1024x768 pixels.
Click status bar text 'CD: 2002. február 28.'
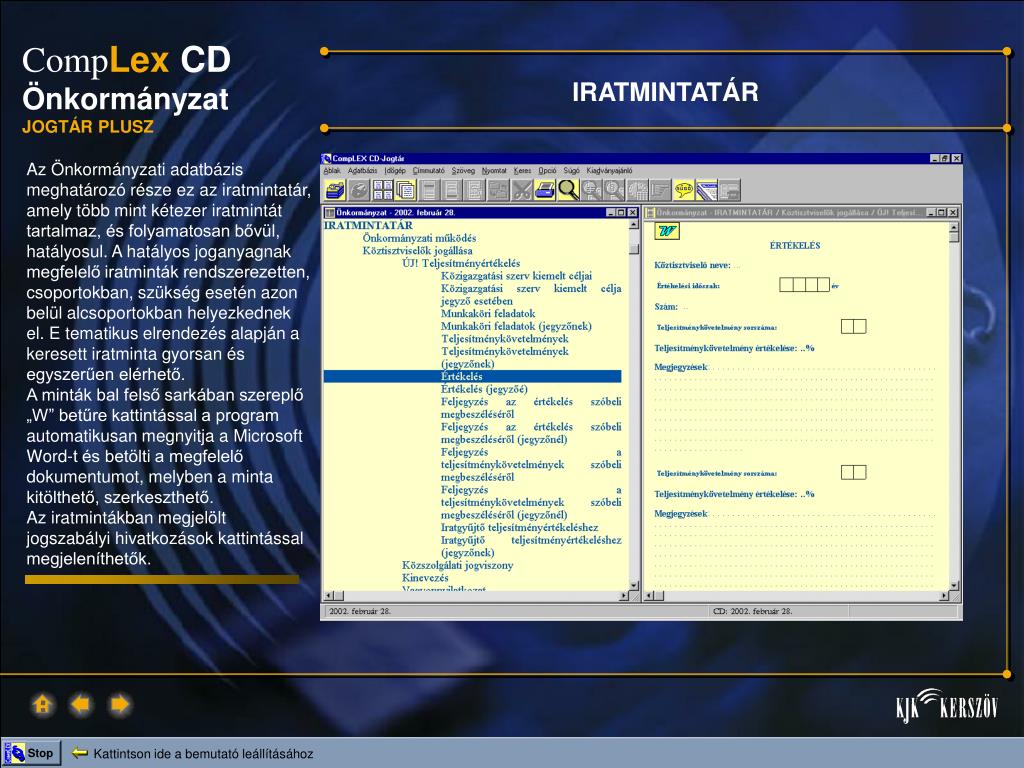[x=752, y=611]
